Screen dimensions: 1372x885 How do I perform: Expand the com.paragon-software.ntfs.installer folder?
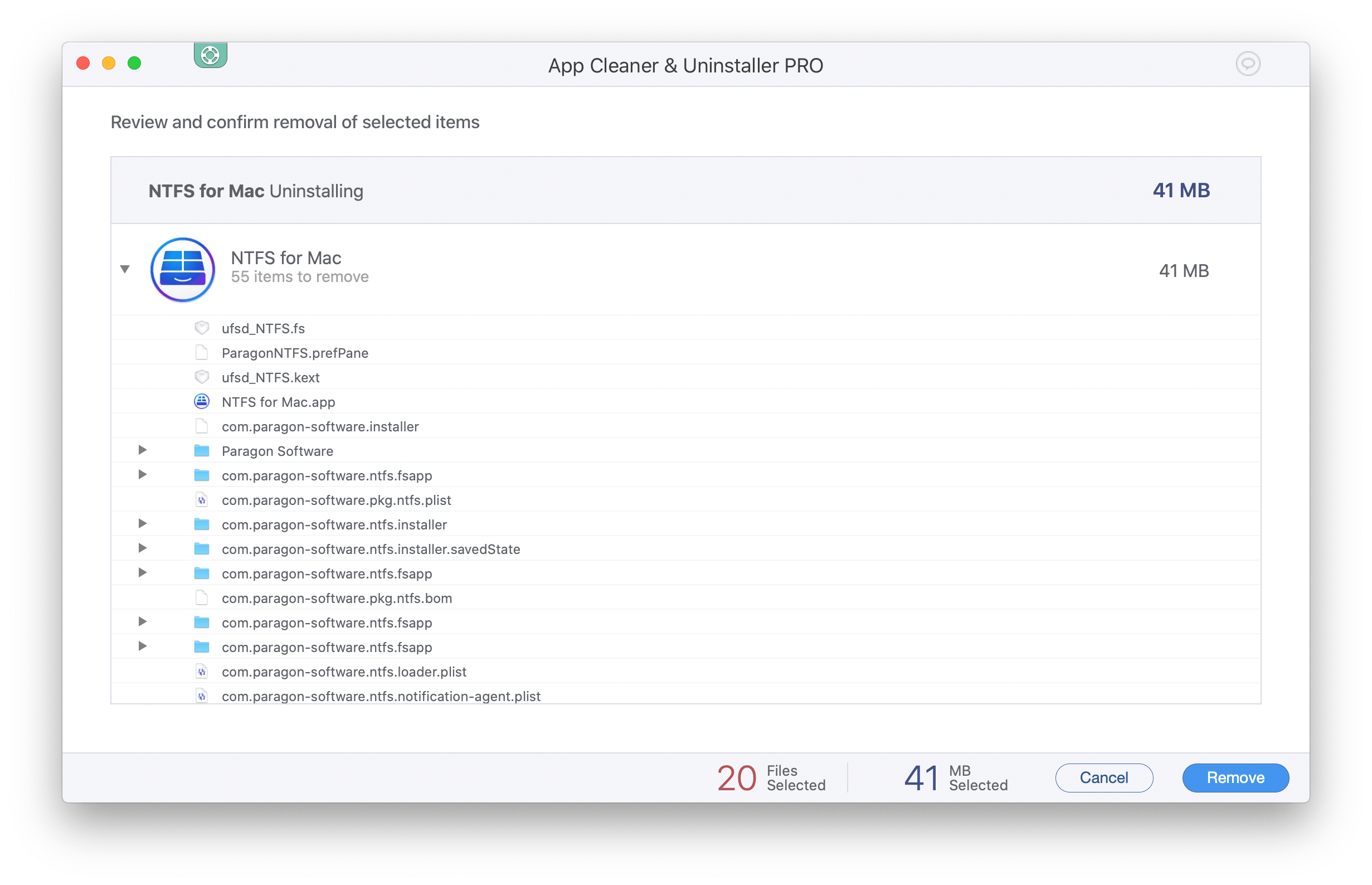point(142,524)
